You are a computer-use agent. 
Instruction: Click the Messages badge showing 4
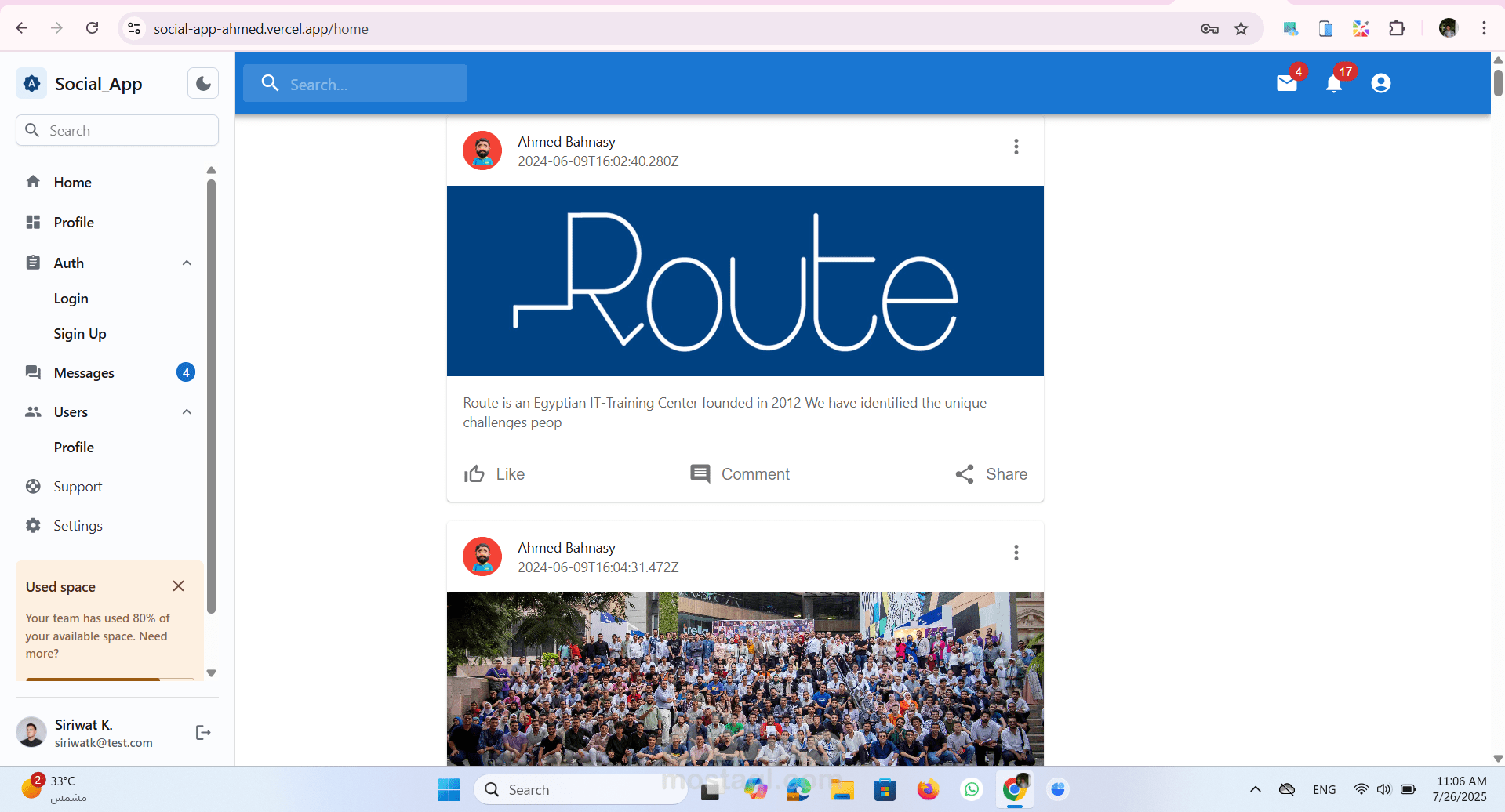coord(186,372)
